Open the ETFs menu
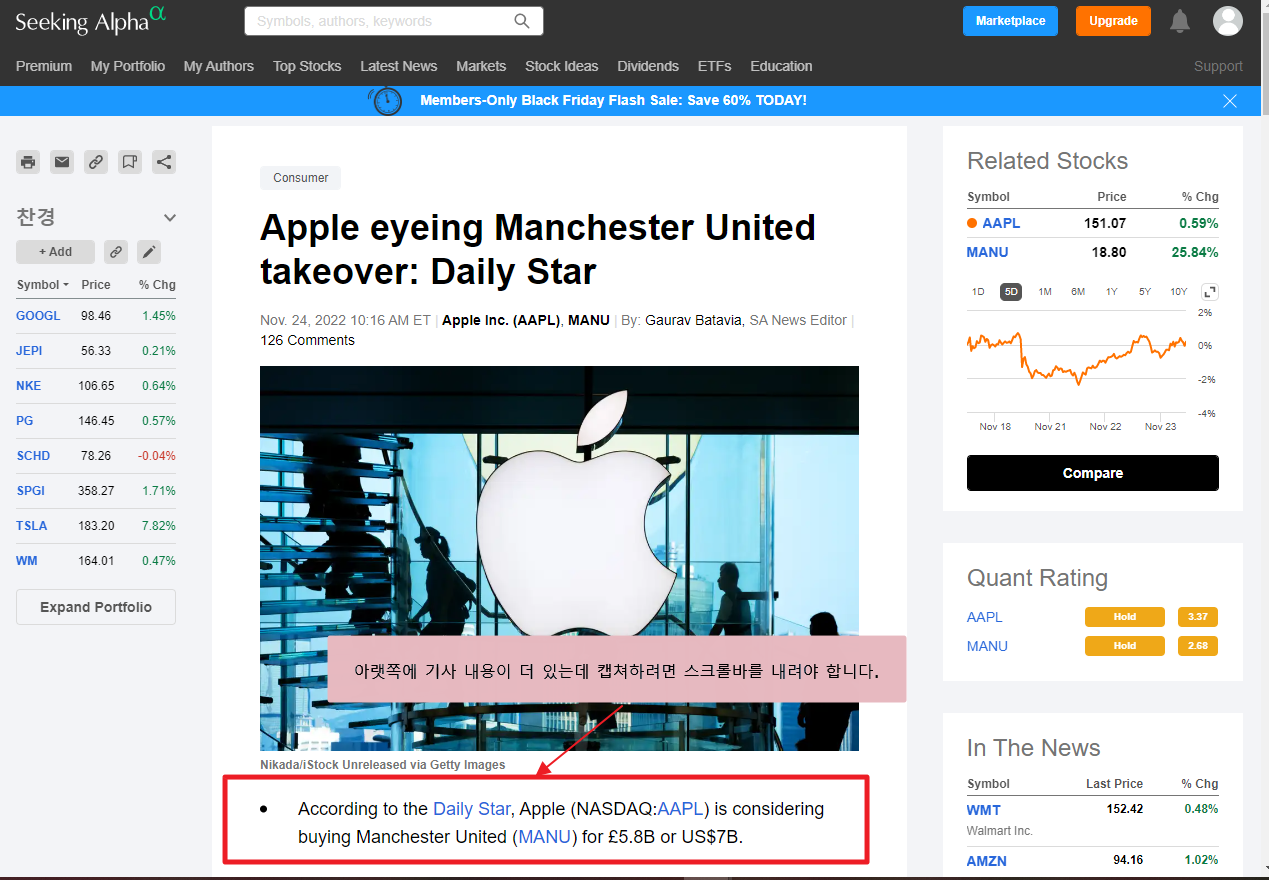This screenshot has width=1269, height=880. tap(715, 66)
